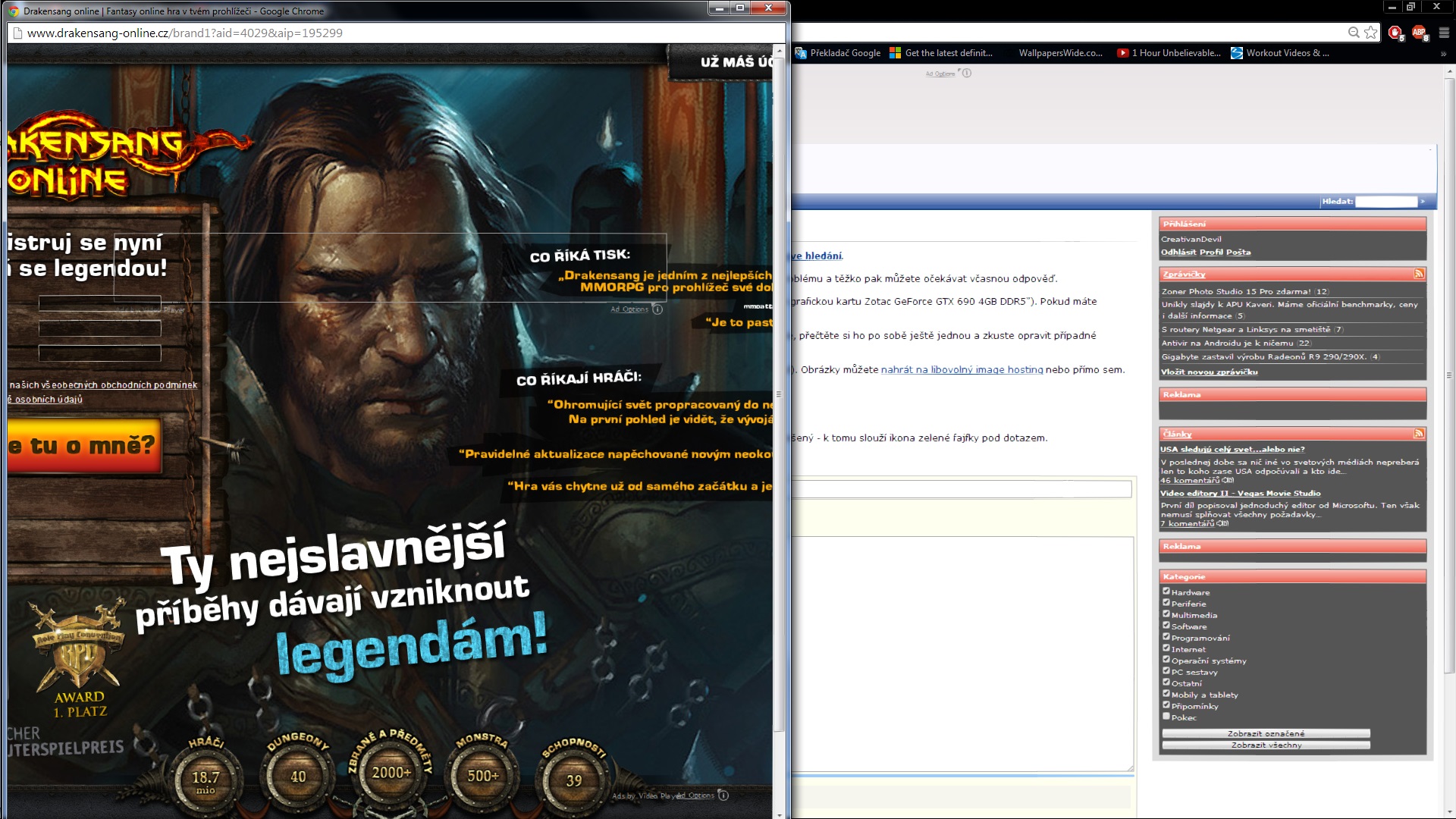Click the Ad Options info icon in main page
Image resolution: width=1456 pixels, height=819 pixels.
(966, 74)
